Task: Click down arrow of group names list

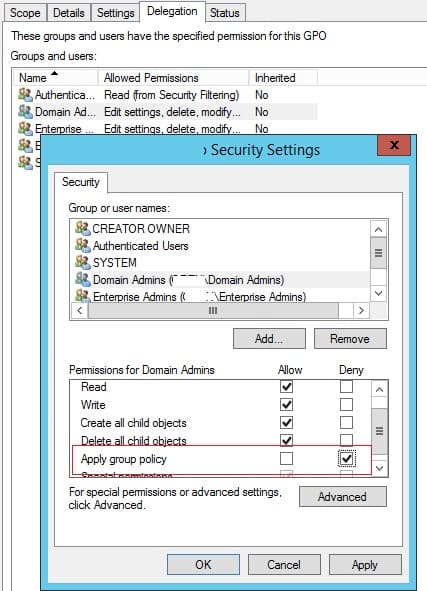Action: (x=379, y=293)
